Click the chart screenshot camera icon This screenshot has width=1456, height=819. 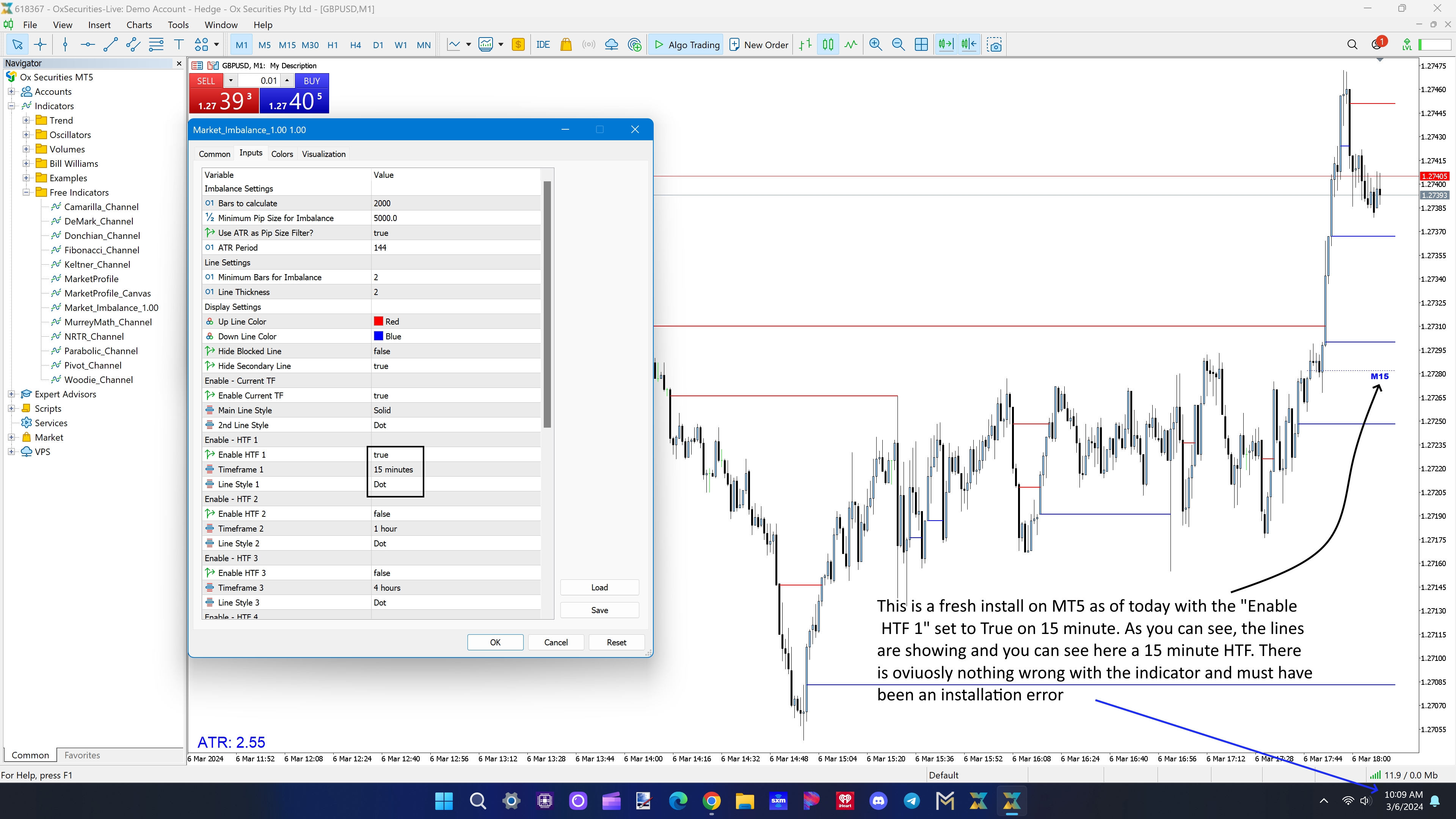(x=995, y=45)
